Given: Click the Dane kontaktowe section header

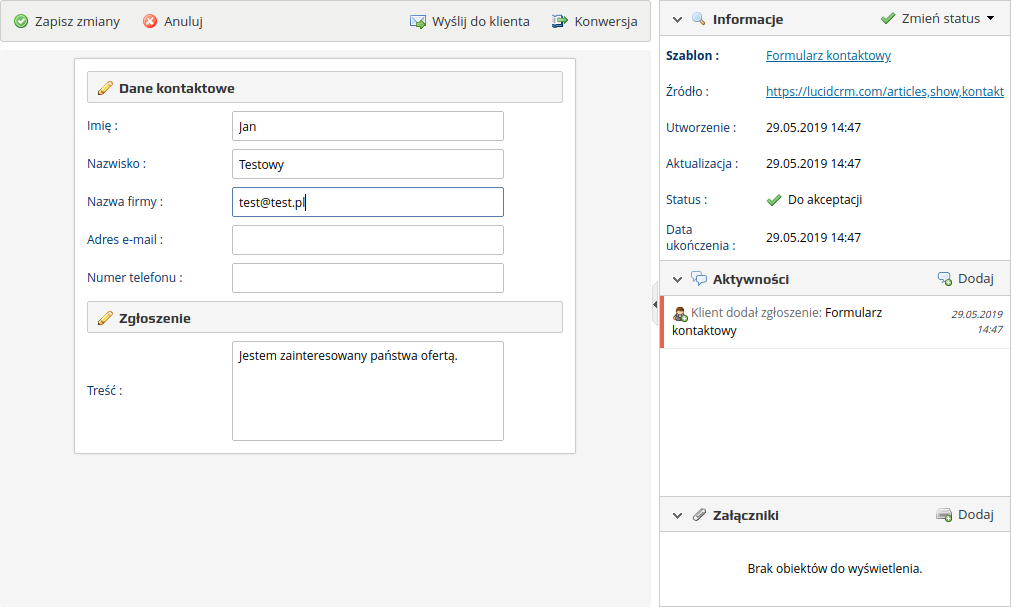Looking at the screenshot, I should pos(325,88).
